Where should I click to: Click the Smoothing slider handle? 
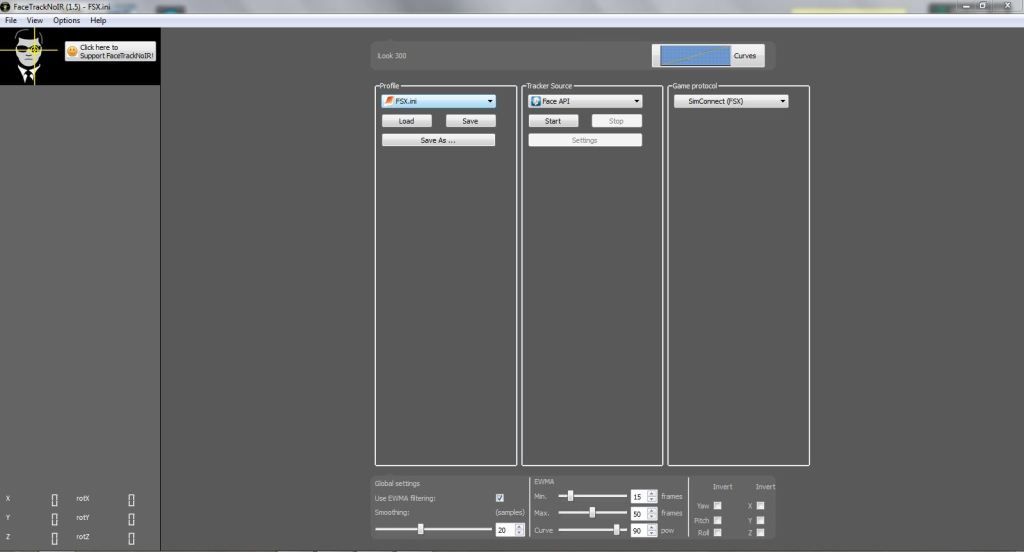[x=421, y=529]
